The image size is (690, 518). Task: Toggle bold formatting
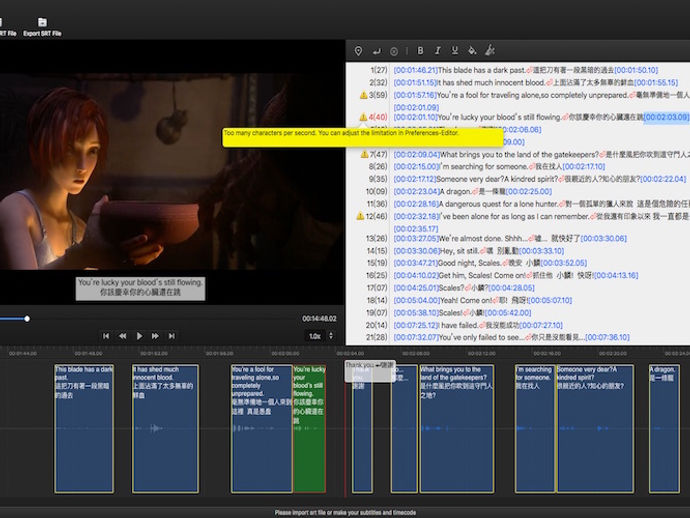tap(420, 51)
